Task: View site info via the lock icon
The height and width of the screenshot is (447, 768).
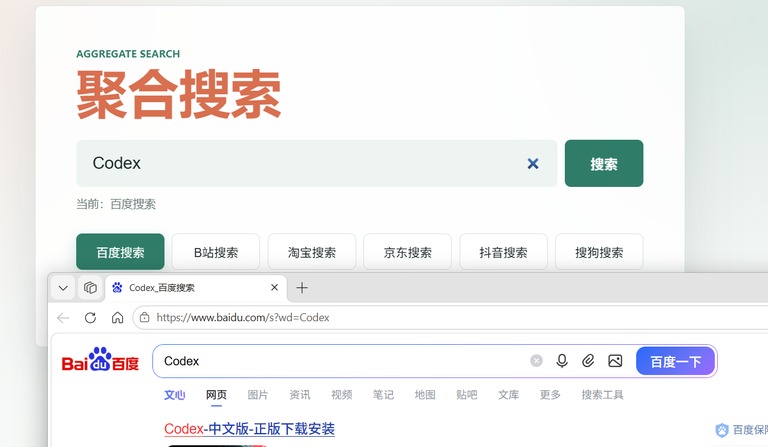Action: [x=144, y=317]
